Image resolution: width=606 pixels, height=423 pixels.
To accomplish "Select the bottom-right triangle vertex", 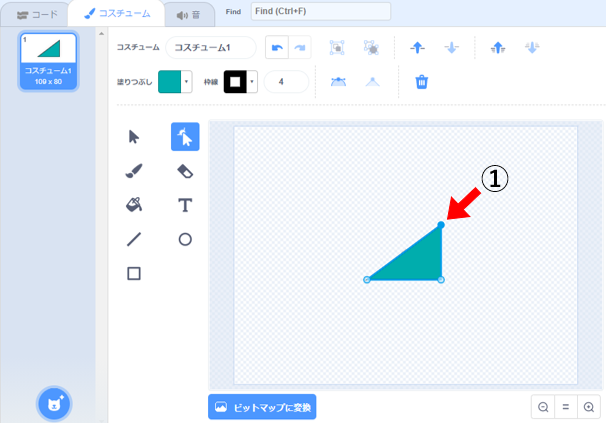I will (x=441, y=280).
